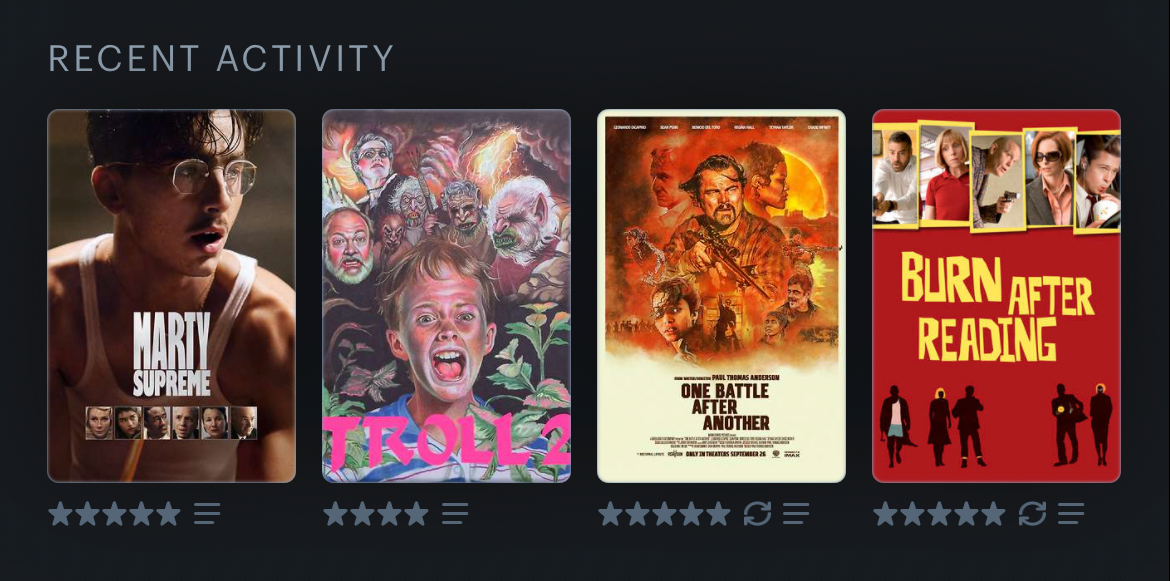Click the first star under Burn After Reading
Viewport: 1170px width, 581px height.
click(886, 513)
